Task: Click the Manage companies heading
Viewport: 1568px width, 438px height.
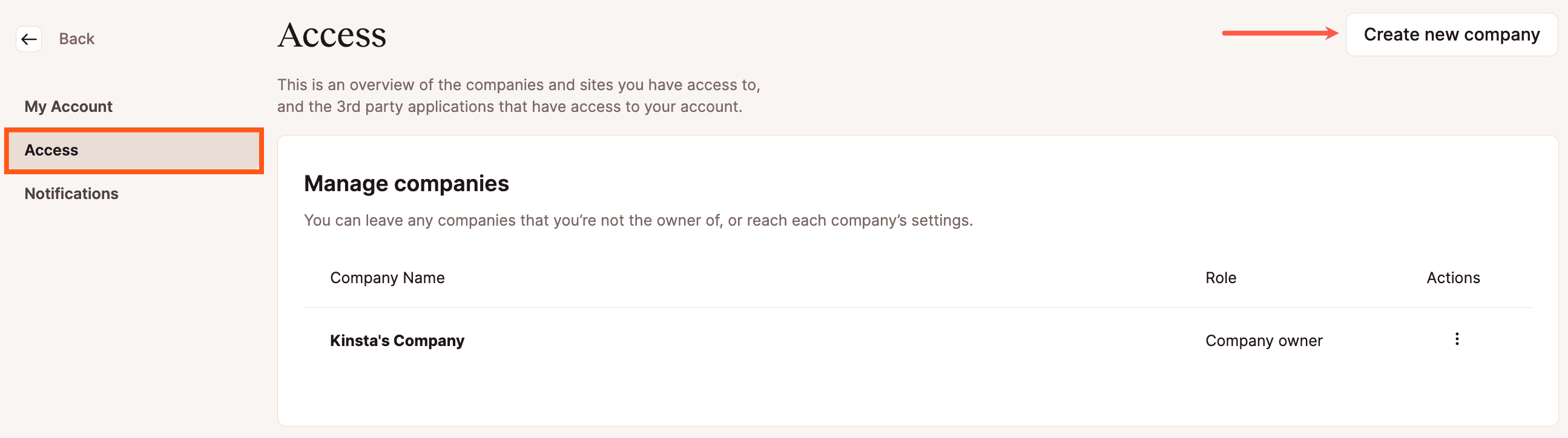Action: [x=406, y=184]
